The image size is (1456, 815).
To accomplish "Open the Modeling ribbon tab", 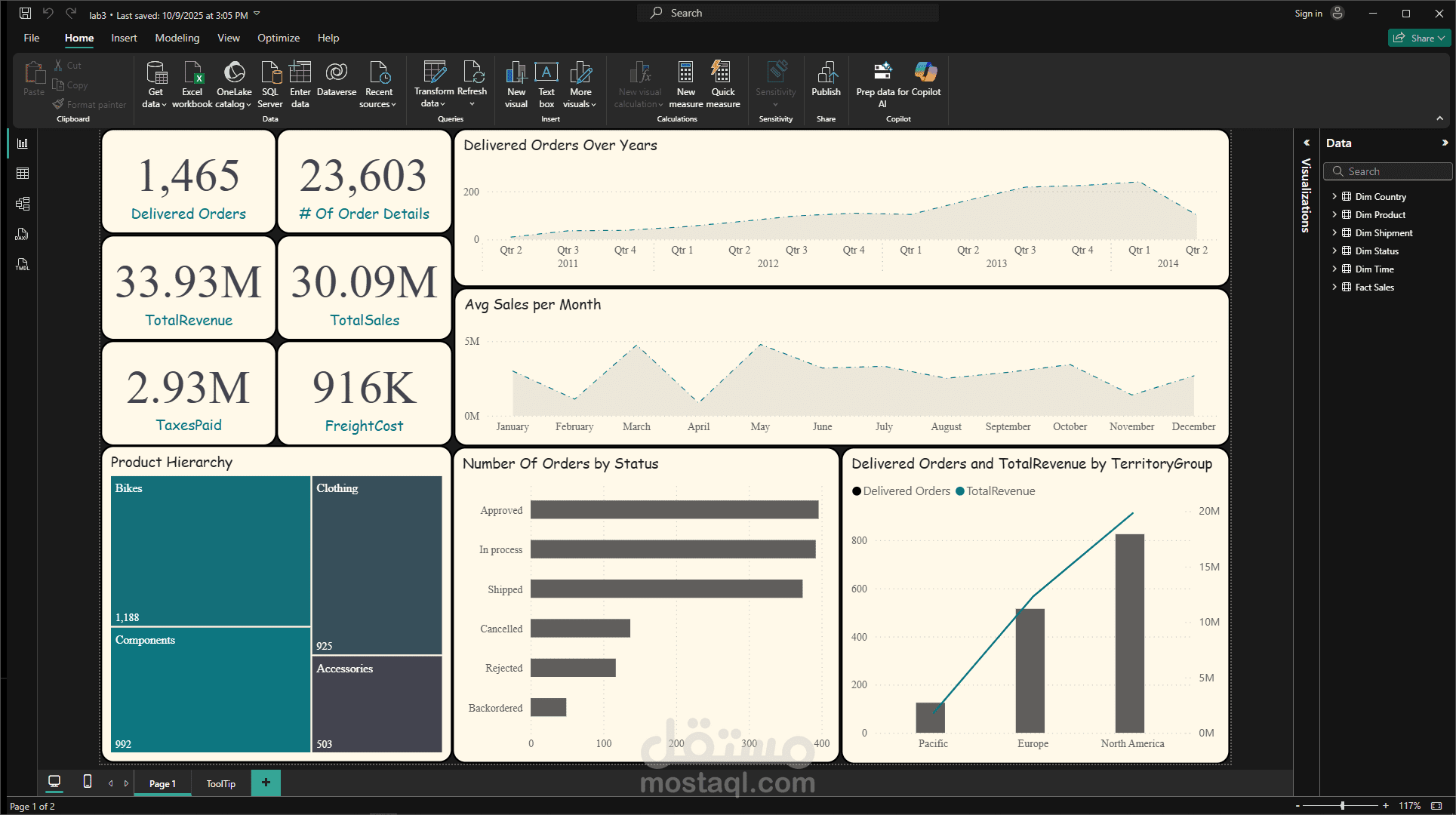I will 177,38.
